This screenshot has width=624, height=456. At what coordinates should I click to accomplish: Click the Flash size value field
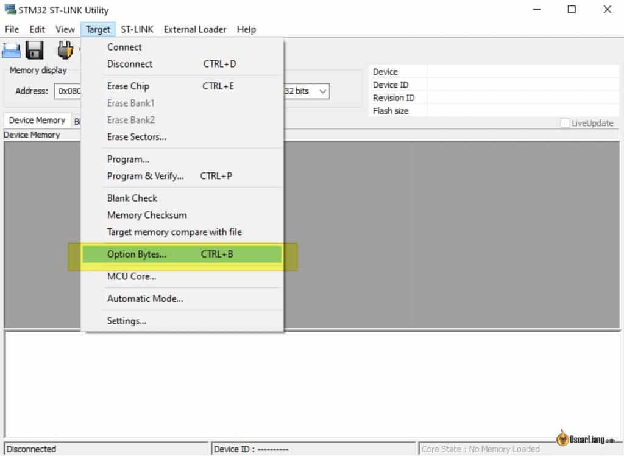(523, 111)
